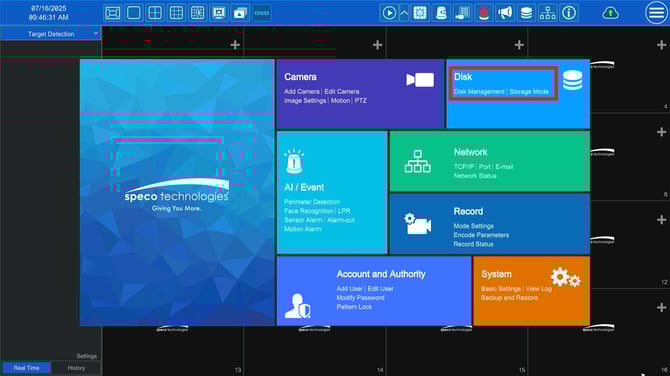Select the four-camera grid layout
The image size is (670, 376).
click(x=155, y=13)
